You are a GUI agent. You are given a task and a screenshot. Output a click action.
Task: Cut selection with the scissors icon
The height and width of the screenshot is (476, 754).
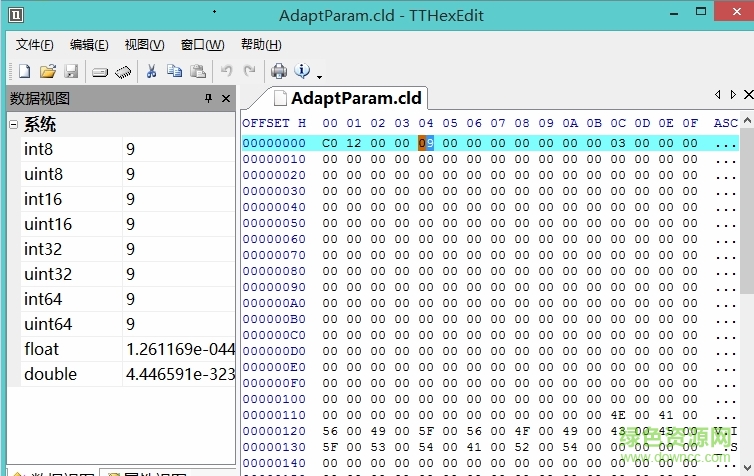(x=151, y=71)
